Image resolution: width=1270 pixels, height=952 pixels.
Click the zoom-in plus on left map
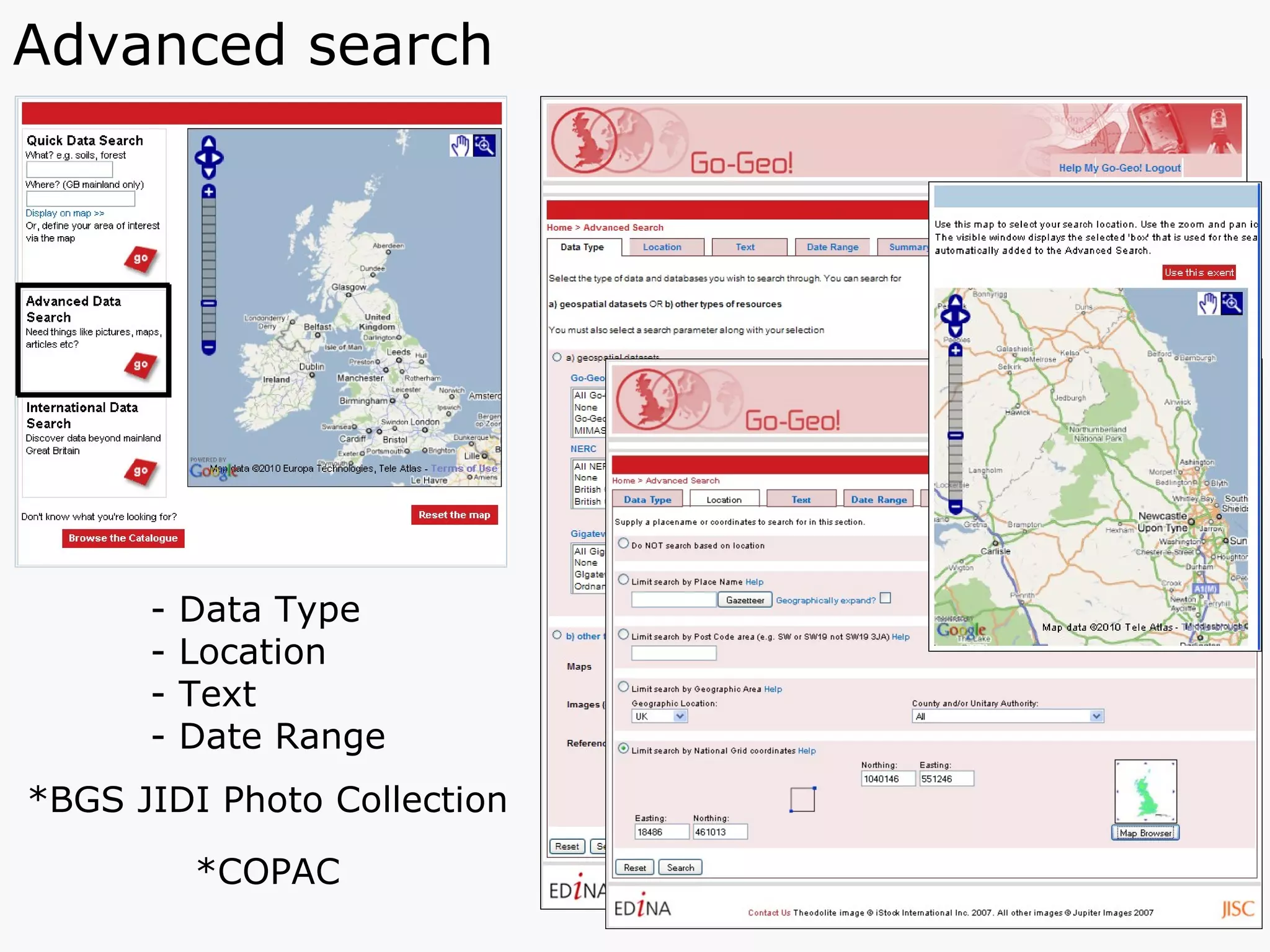pos(209,192)
